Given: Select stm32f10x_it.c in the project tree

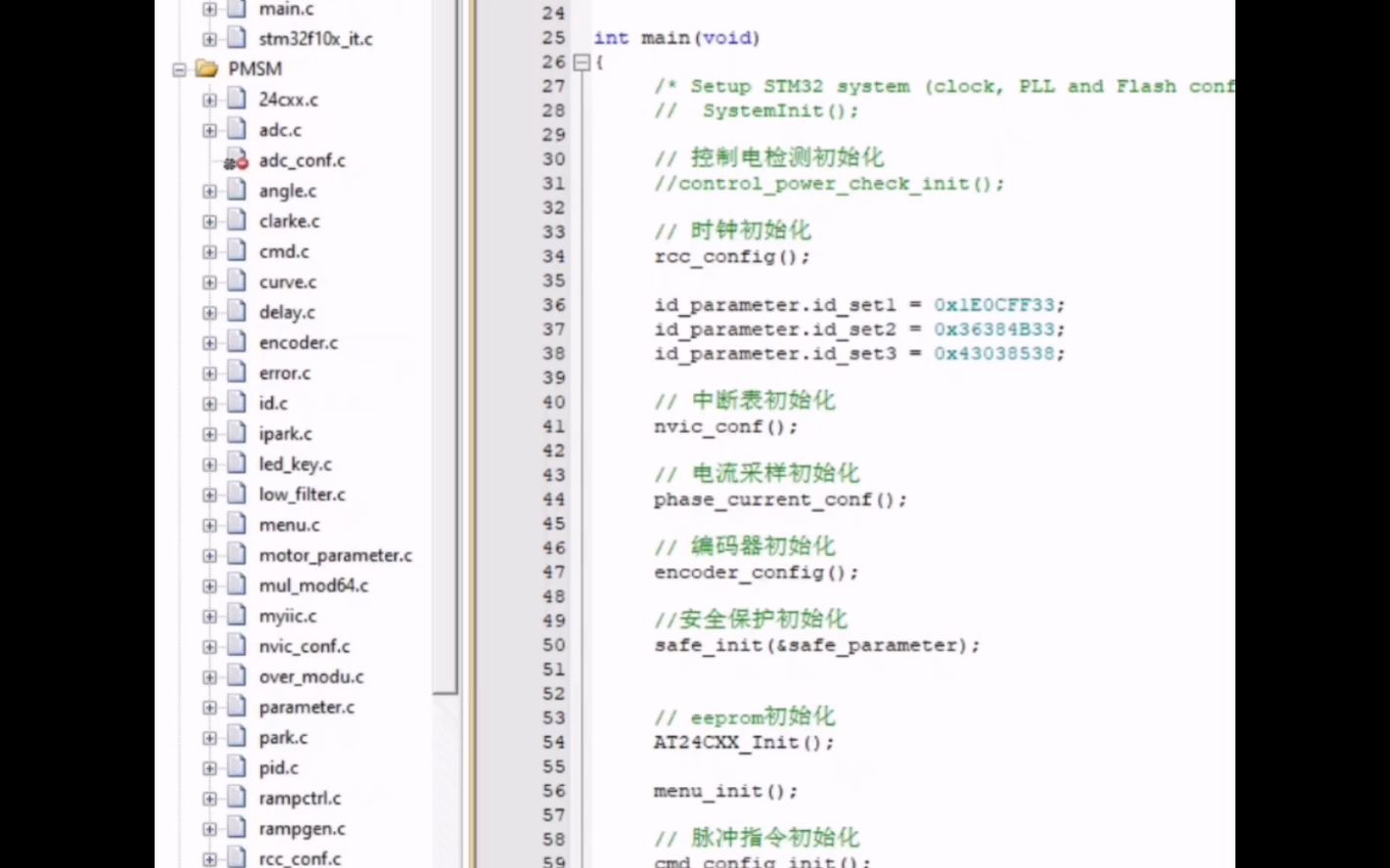Looking at the screenshot, I should 315,39.
